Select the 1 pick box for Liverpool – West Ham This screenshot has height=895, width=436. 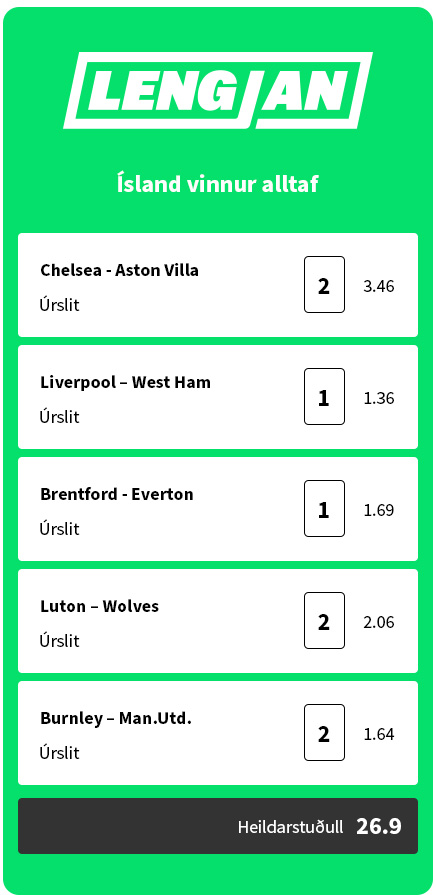(324, 396)
